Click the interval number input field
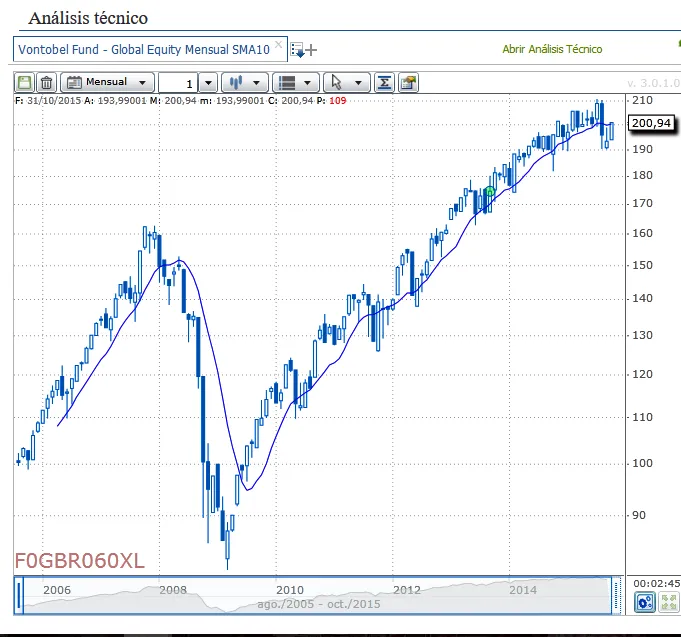 tap(178, 82)
